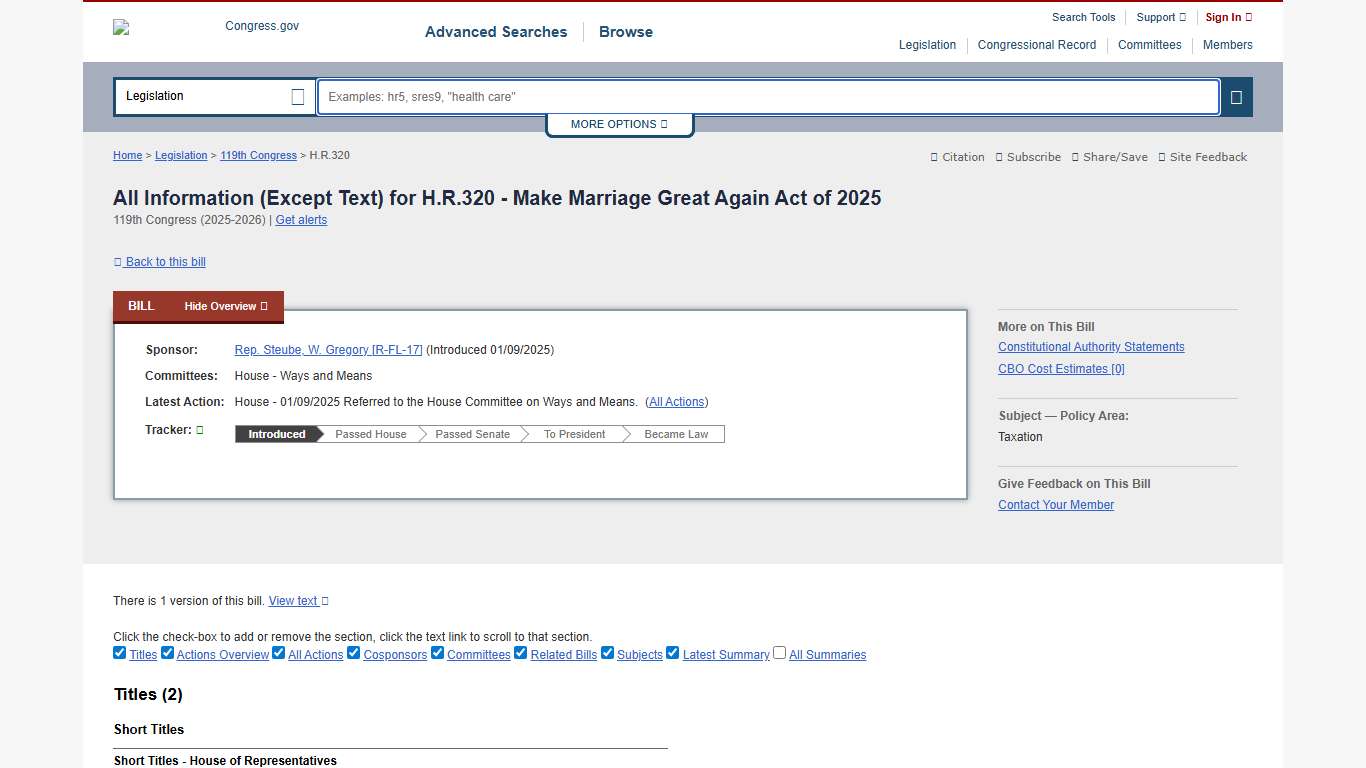Click the Get alerts link
Viewport: 1366px width, 768px height.
[x=301, y=220]
